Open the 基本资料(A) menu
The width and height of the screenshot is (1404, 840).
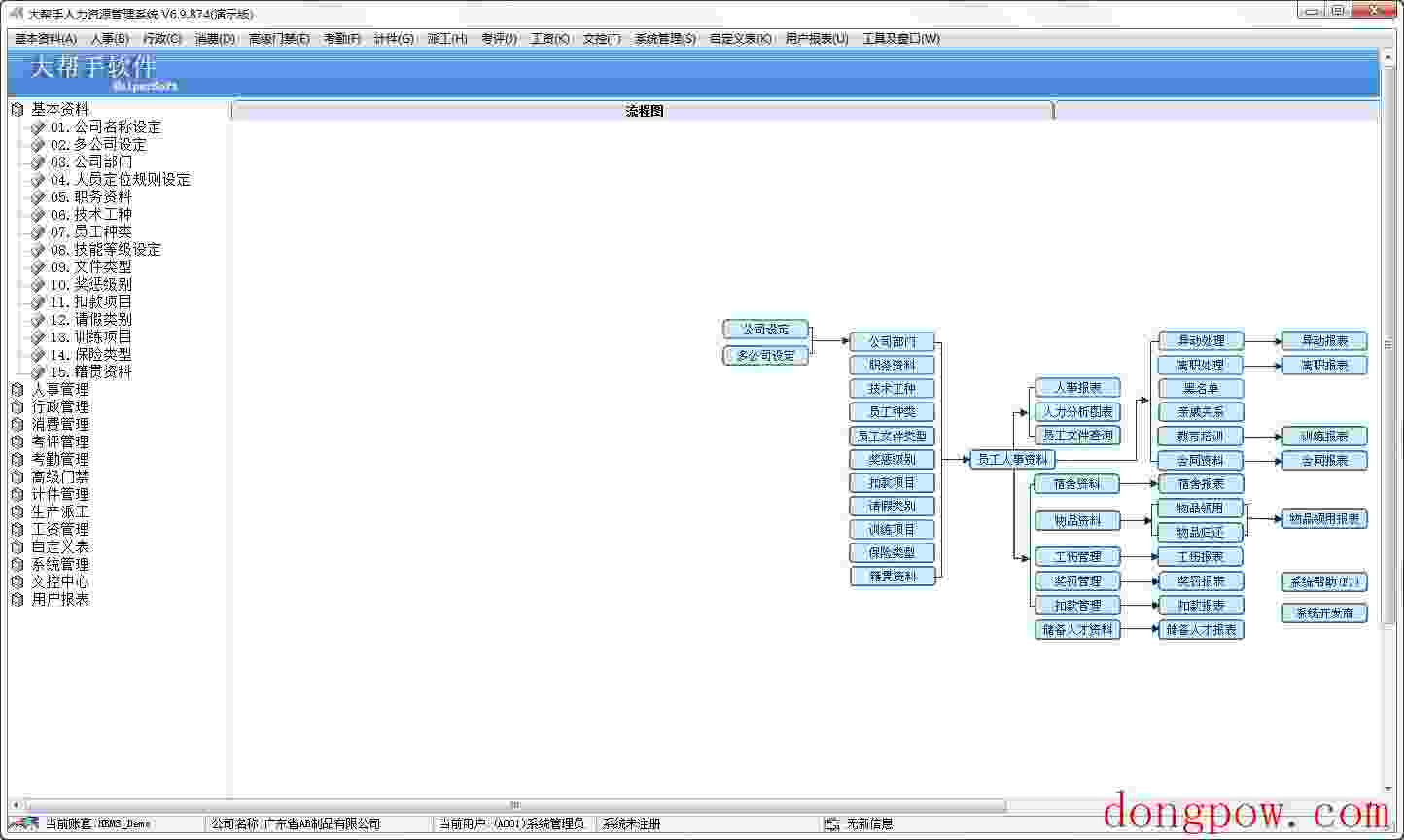coord(46,39)
